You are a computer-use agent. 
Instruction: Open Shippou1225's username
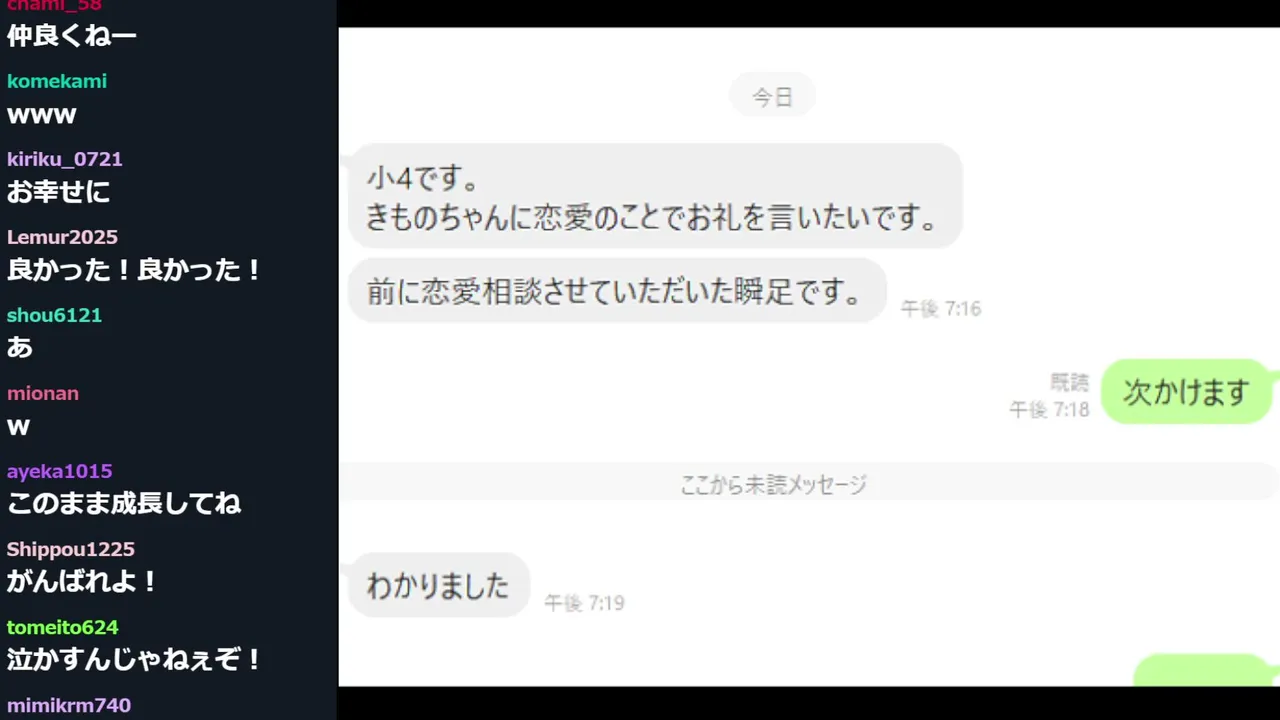[x=71, y=550]
